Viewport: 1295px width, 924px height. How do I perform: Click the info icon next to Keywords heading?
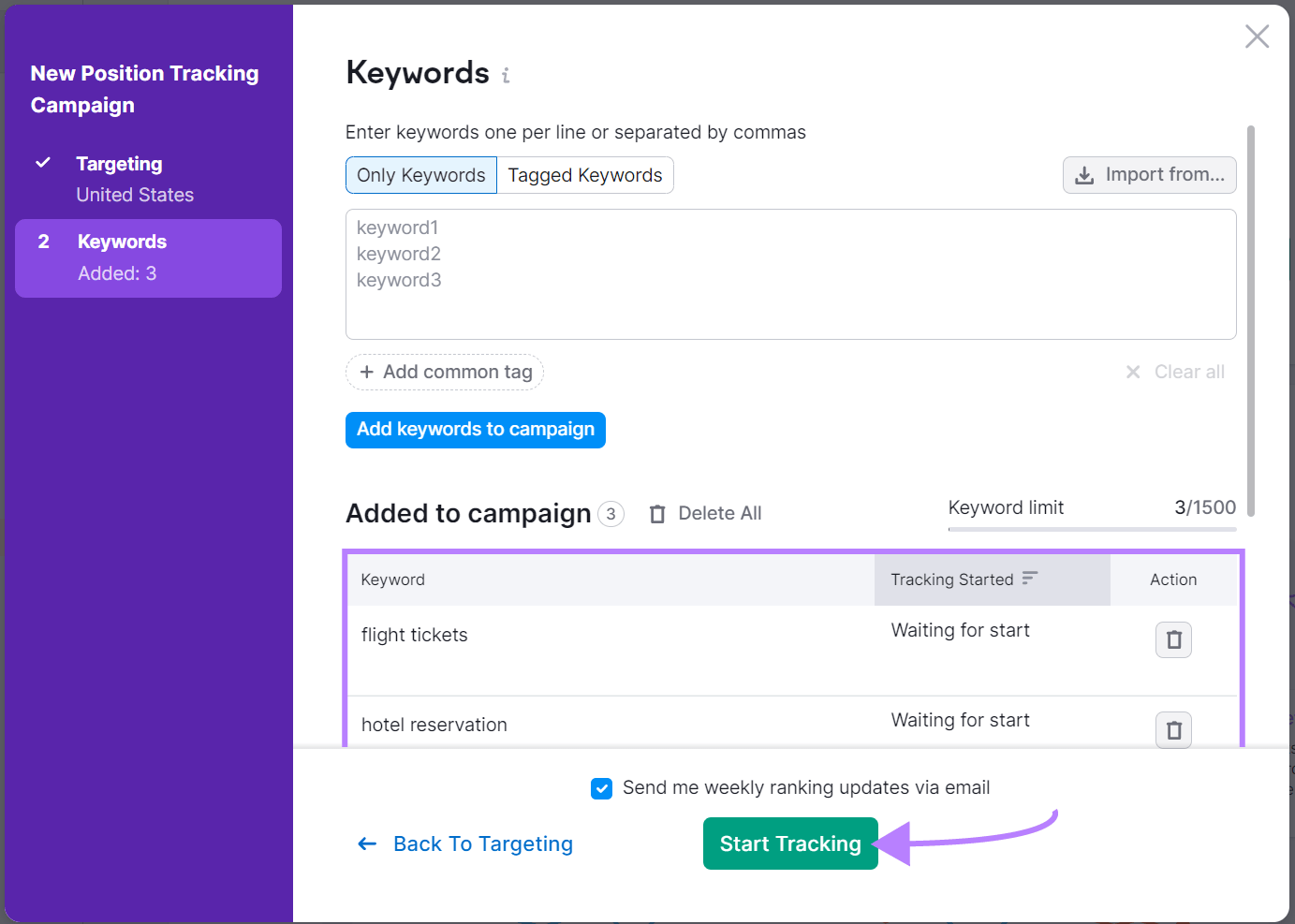click(506, 75)
